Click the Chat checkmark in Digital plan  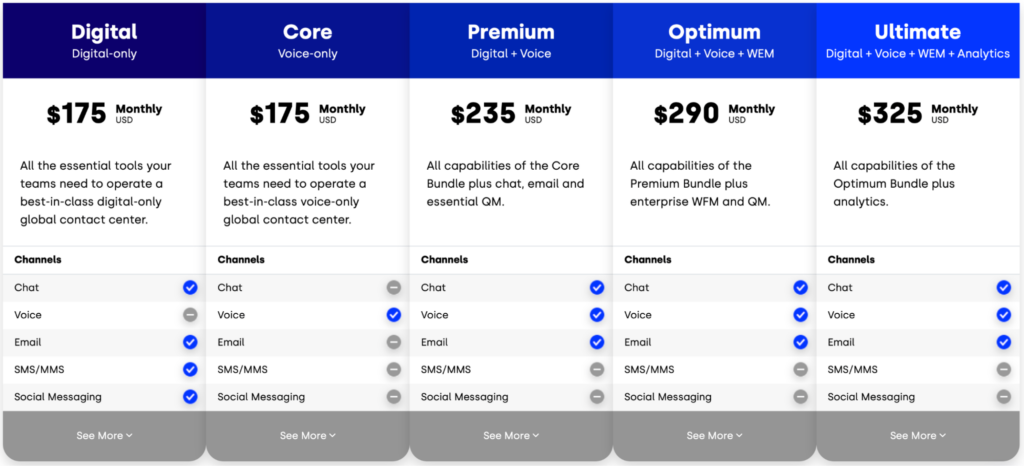coord(190,288)
